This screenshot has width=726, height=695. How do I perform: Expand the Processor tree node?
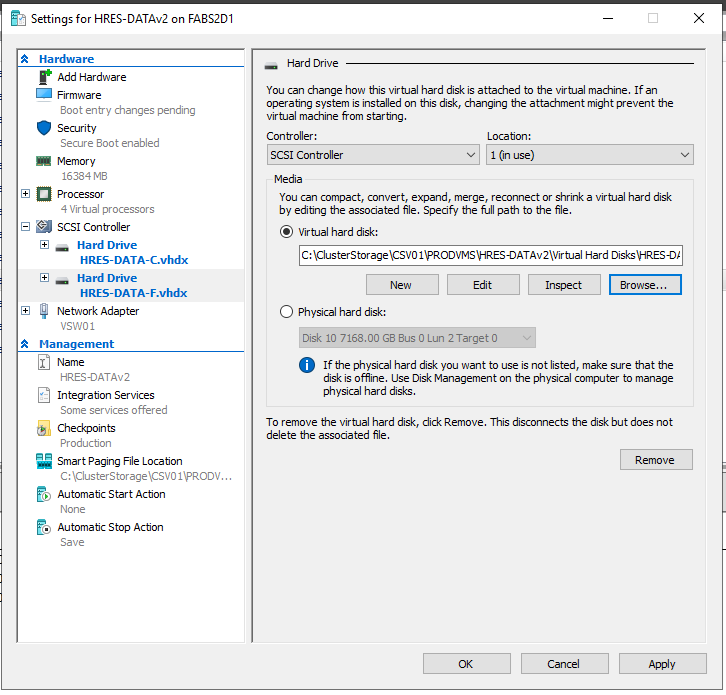pos(26,194)
